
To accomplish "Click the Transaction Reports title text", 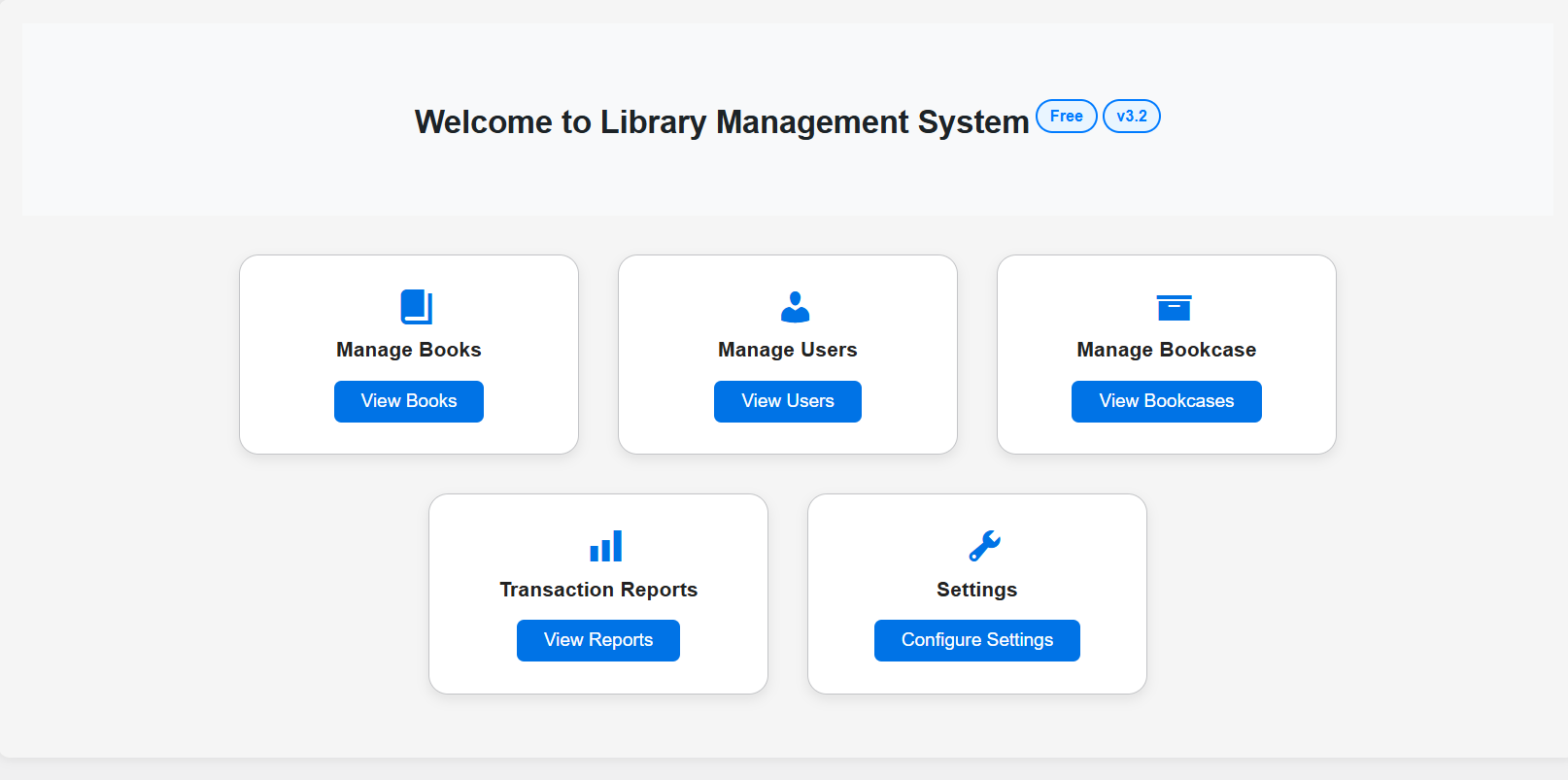I will point(598,590).
